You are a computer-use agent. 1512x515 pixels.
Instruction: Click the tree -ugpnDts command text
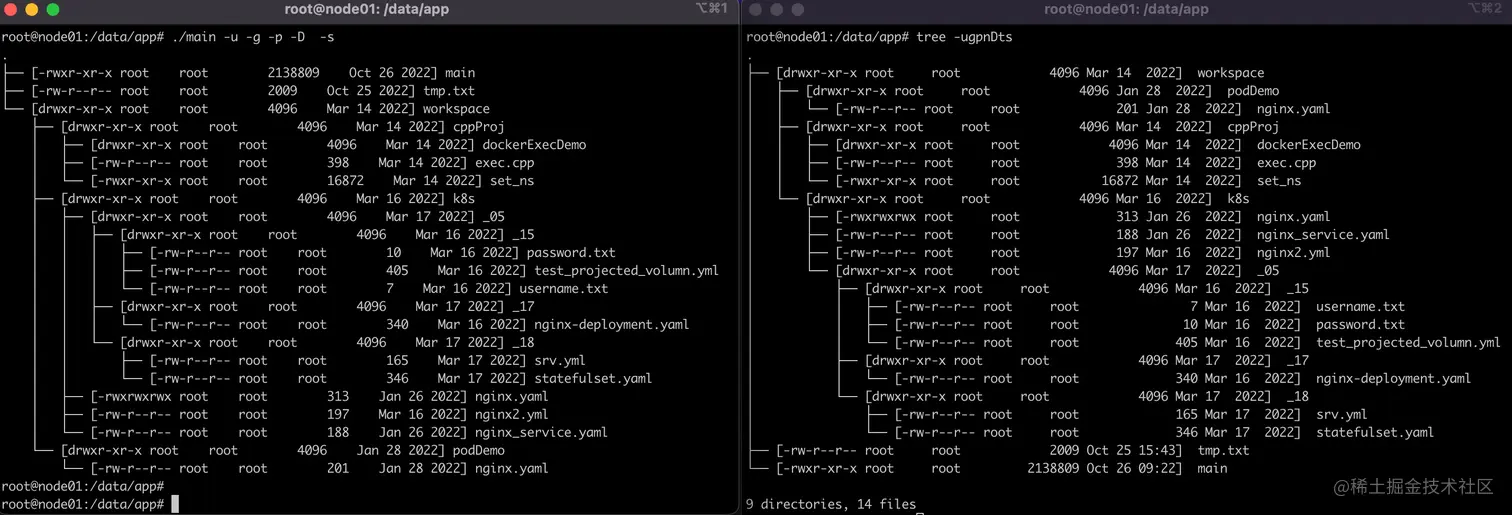coord(964,37)
